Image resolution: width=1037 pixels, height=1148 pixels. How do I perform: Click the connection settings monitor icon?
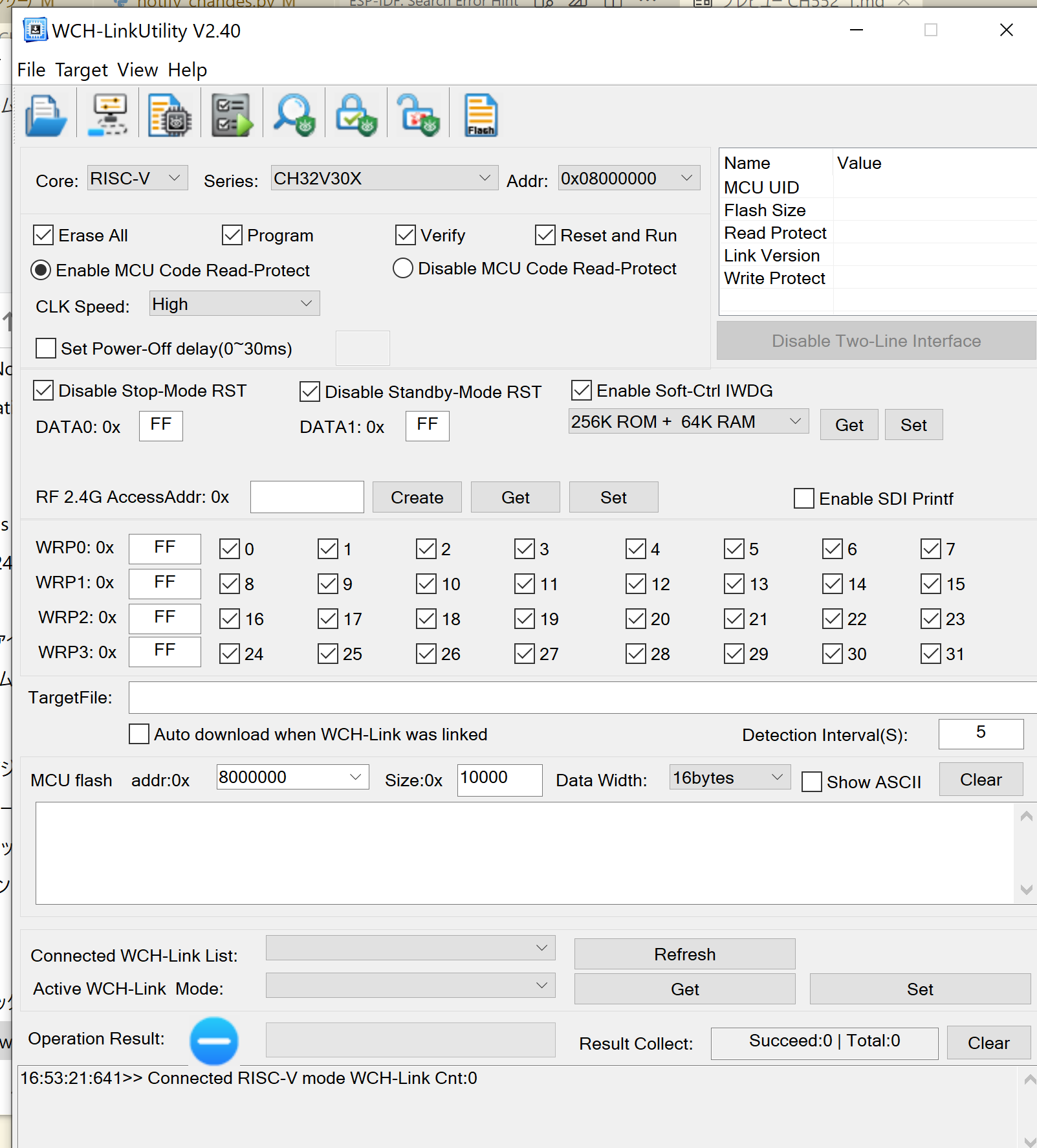(x=108, y=116)
